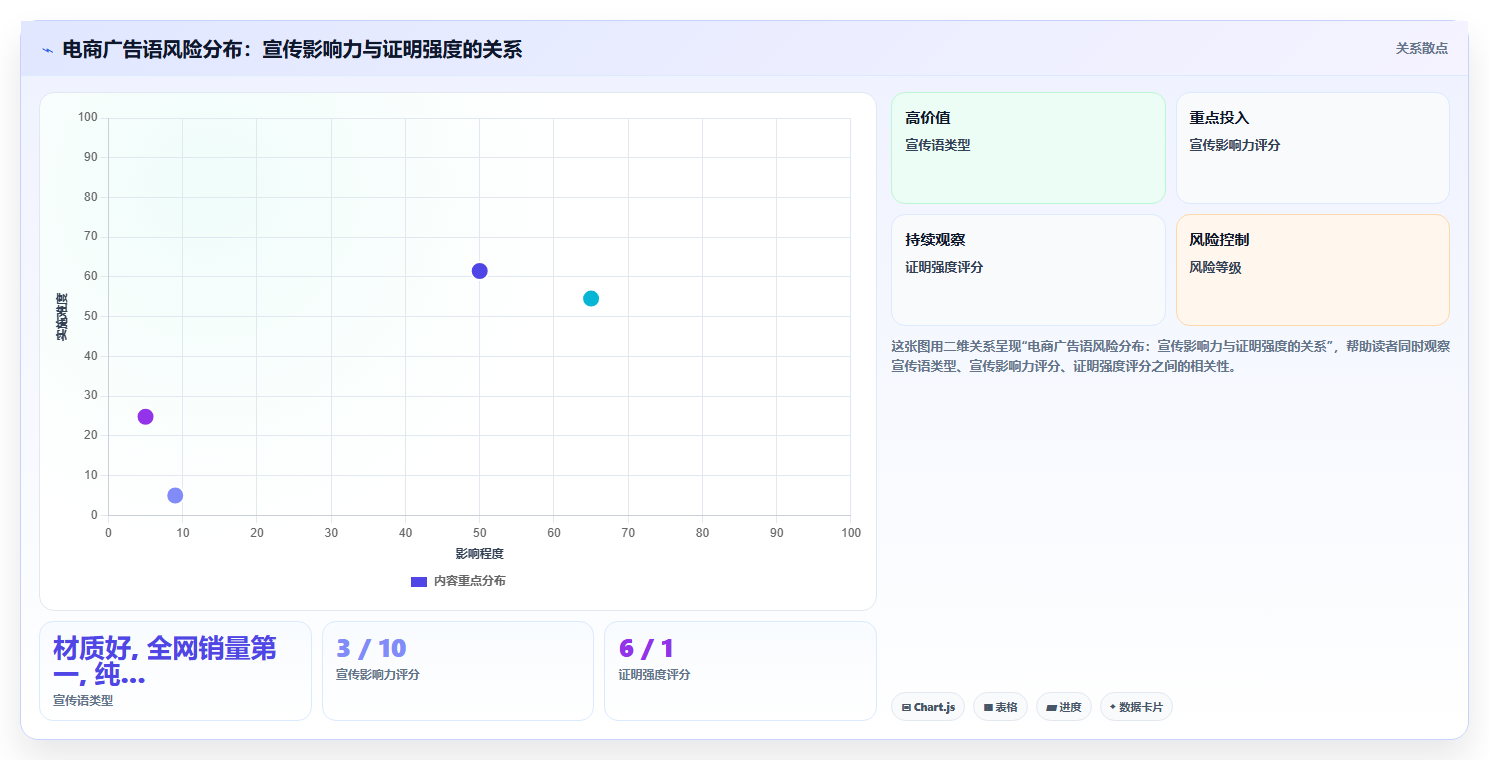
Task: Select the cyan scatter point near 65
Action: [591, 298]
